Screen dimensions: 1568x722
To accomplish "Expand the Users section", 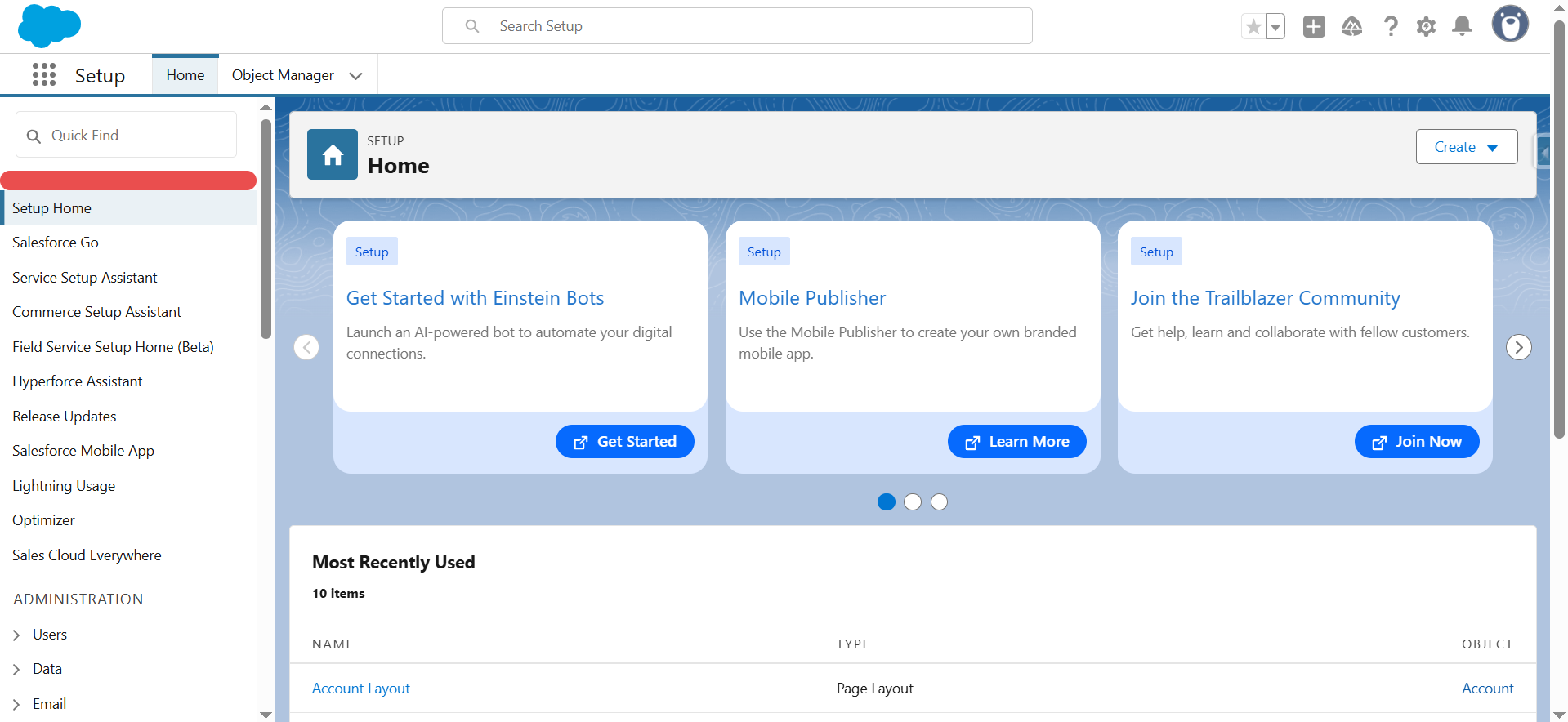I will (16, 635).
